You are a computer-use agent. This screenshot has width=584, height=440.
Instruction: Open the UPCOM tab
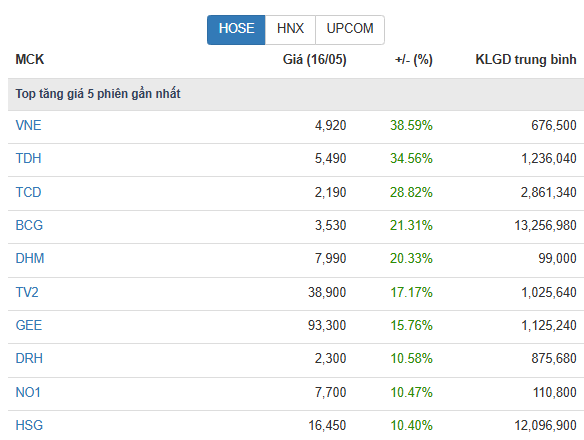coord(350,30)
